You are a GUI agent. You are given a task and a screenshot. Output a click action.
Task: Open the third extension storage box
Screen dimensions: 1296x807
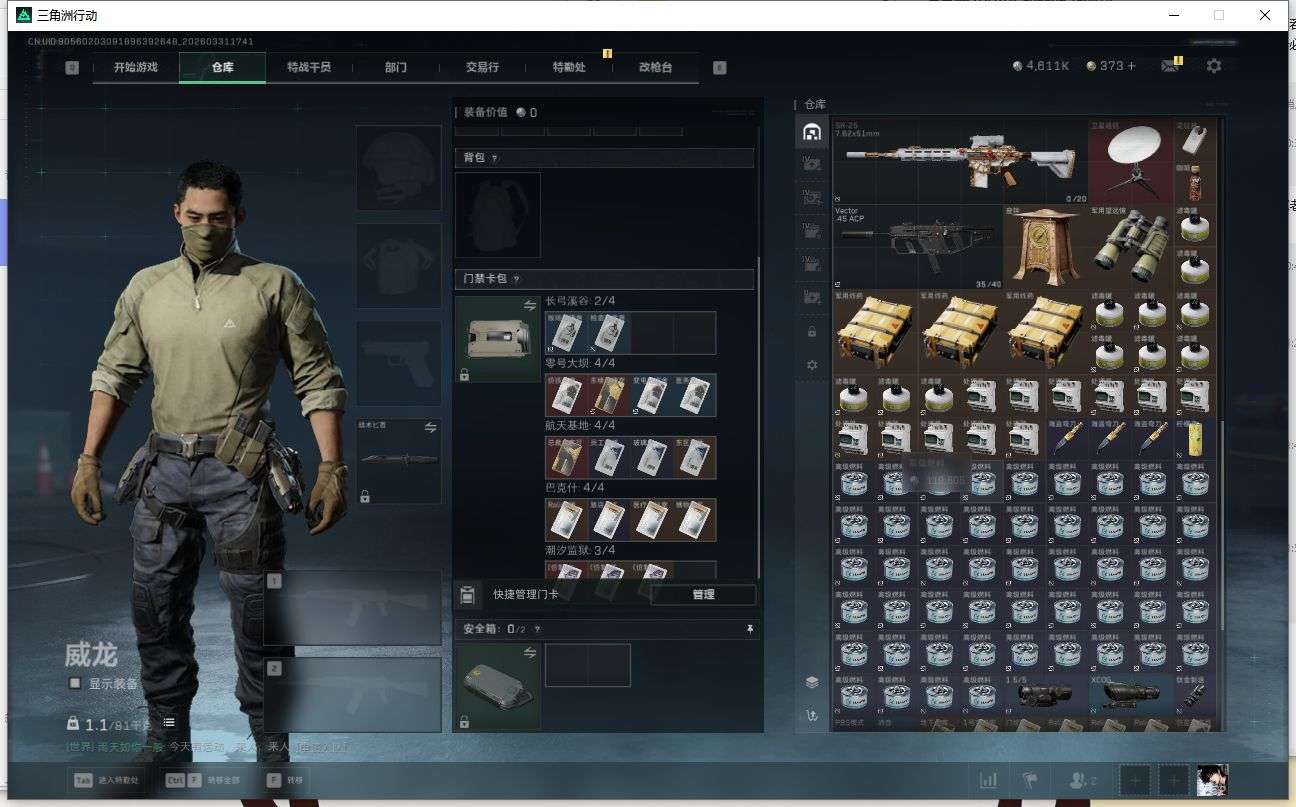pyautogui.click(x=812, y=230)
